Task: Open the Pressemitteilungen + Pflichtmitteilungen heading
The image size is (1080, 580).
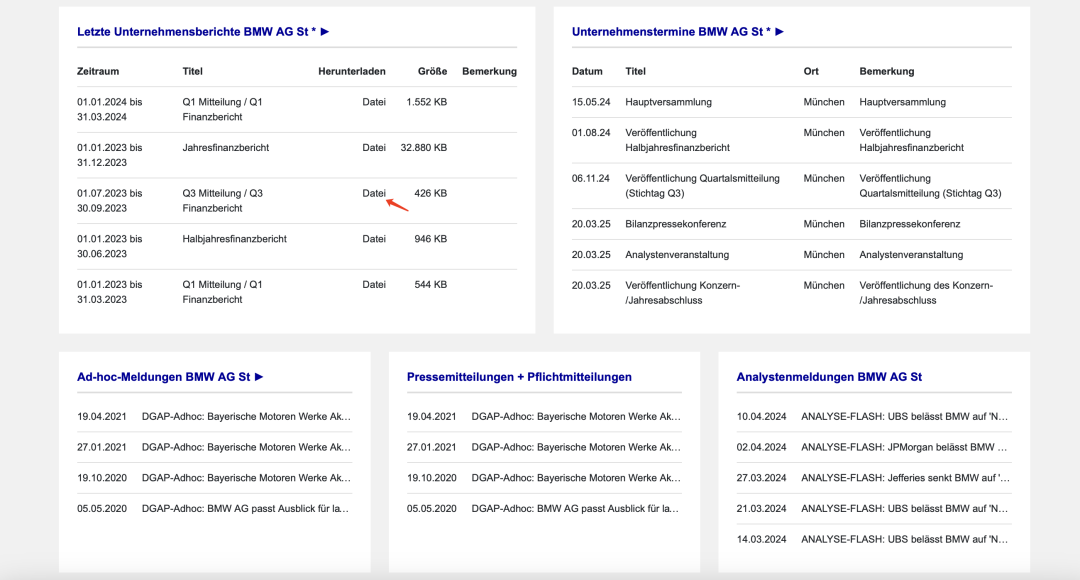Action: tap(519, 377)
